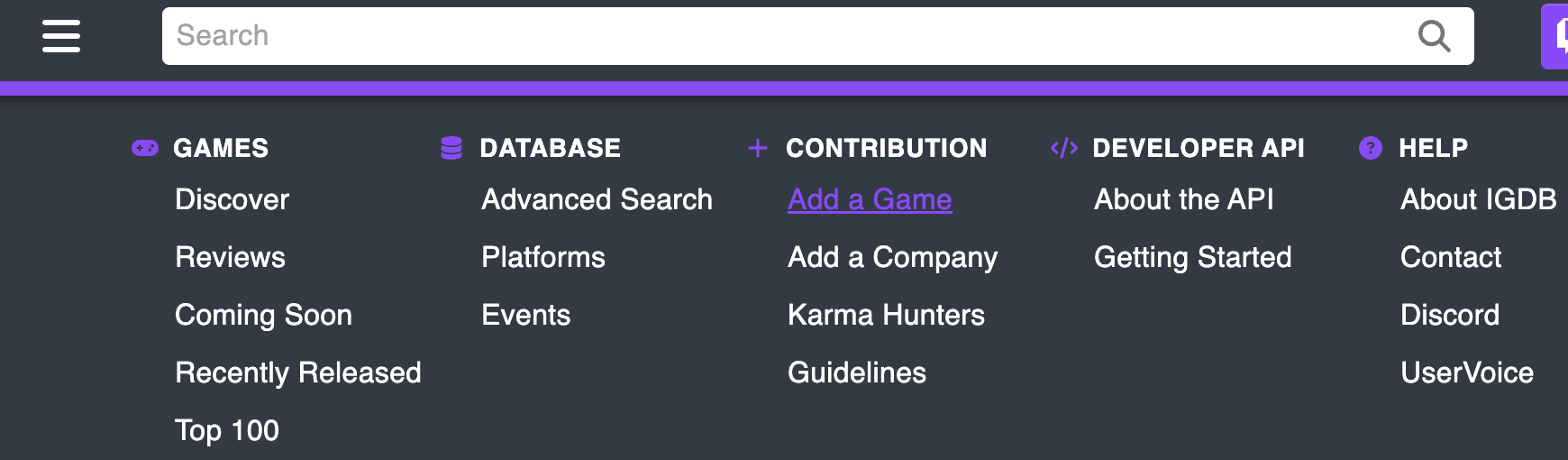This screenshot has height=460, width=1568.
Task: Go to Advanced Search
Action: [597, 199]
